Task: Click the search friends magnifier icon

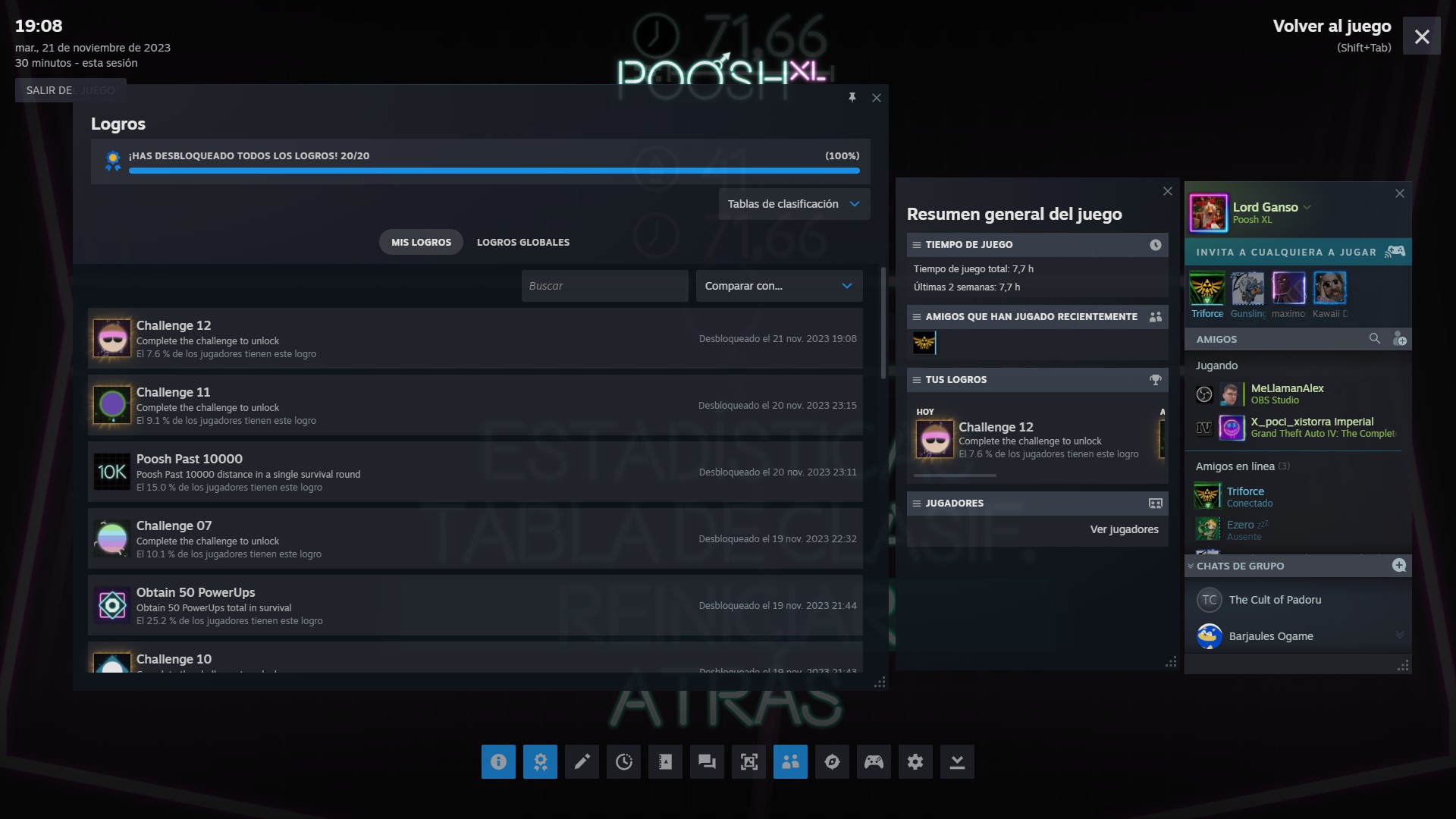Action: (1374, 339)
